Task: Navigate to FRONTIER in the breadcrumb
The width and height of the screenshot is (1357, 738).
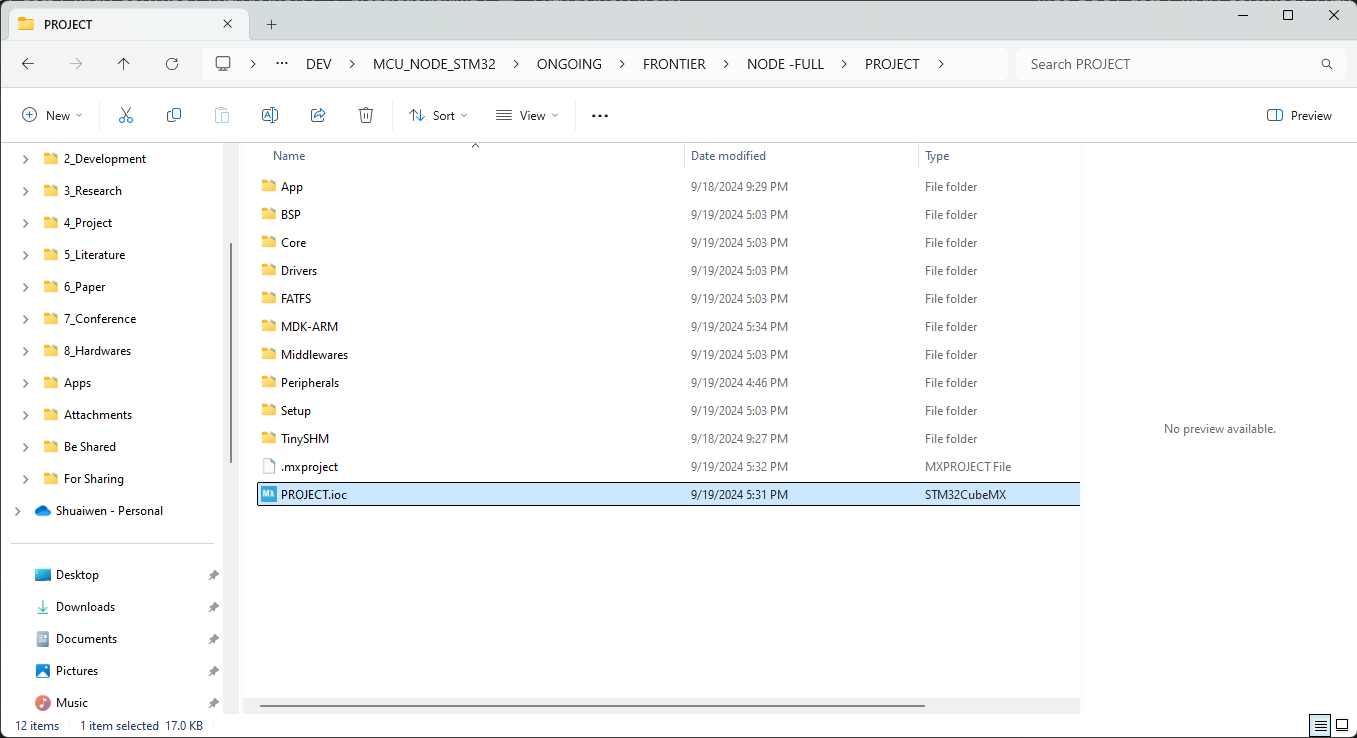Action: tap(674, 64)
